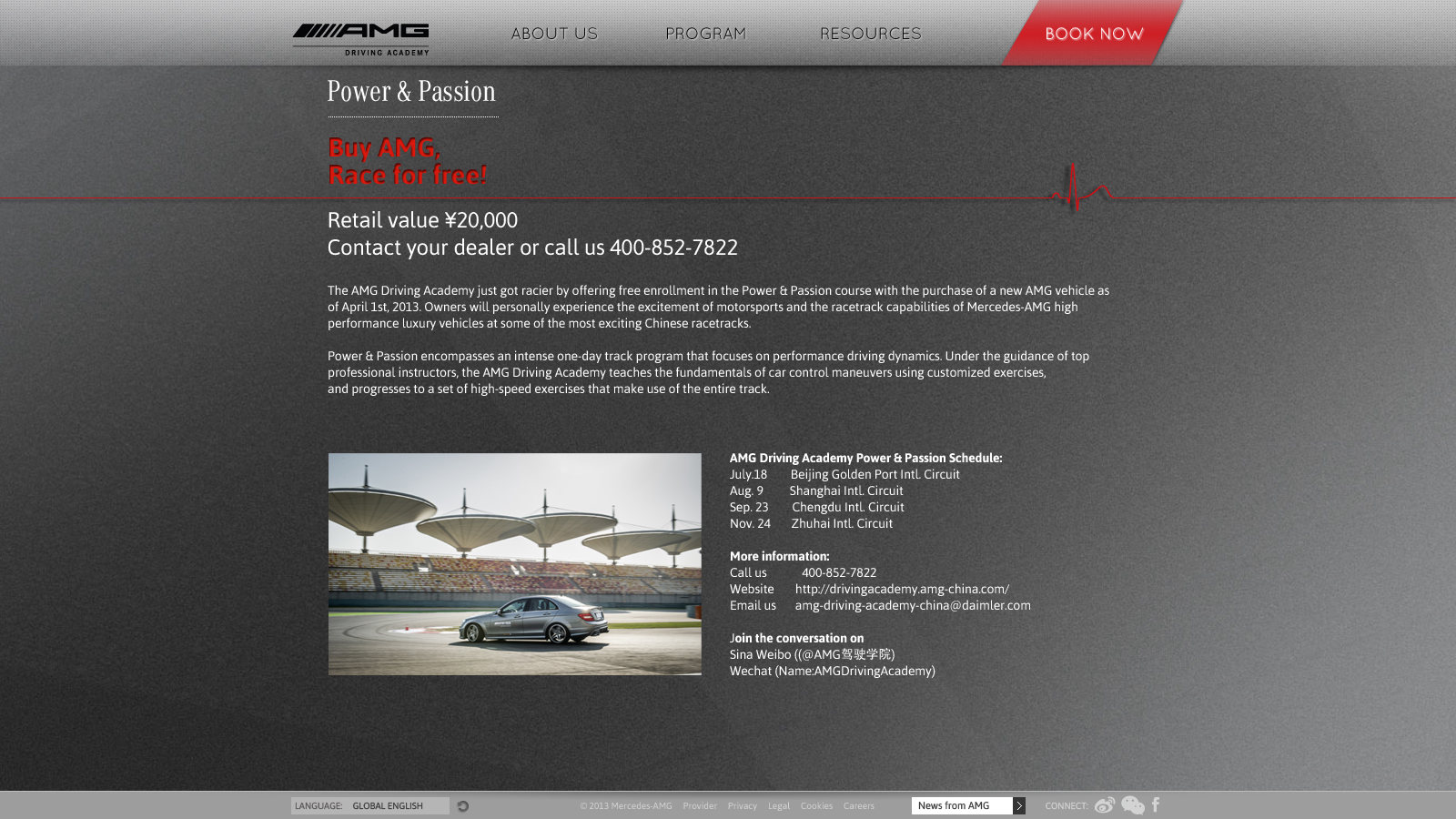Image resolution: width=1456 pixels, height=819 pixels.
Task: Click the Wechat Name:AMGDrivingAcademy text
Action: [832, 671]
